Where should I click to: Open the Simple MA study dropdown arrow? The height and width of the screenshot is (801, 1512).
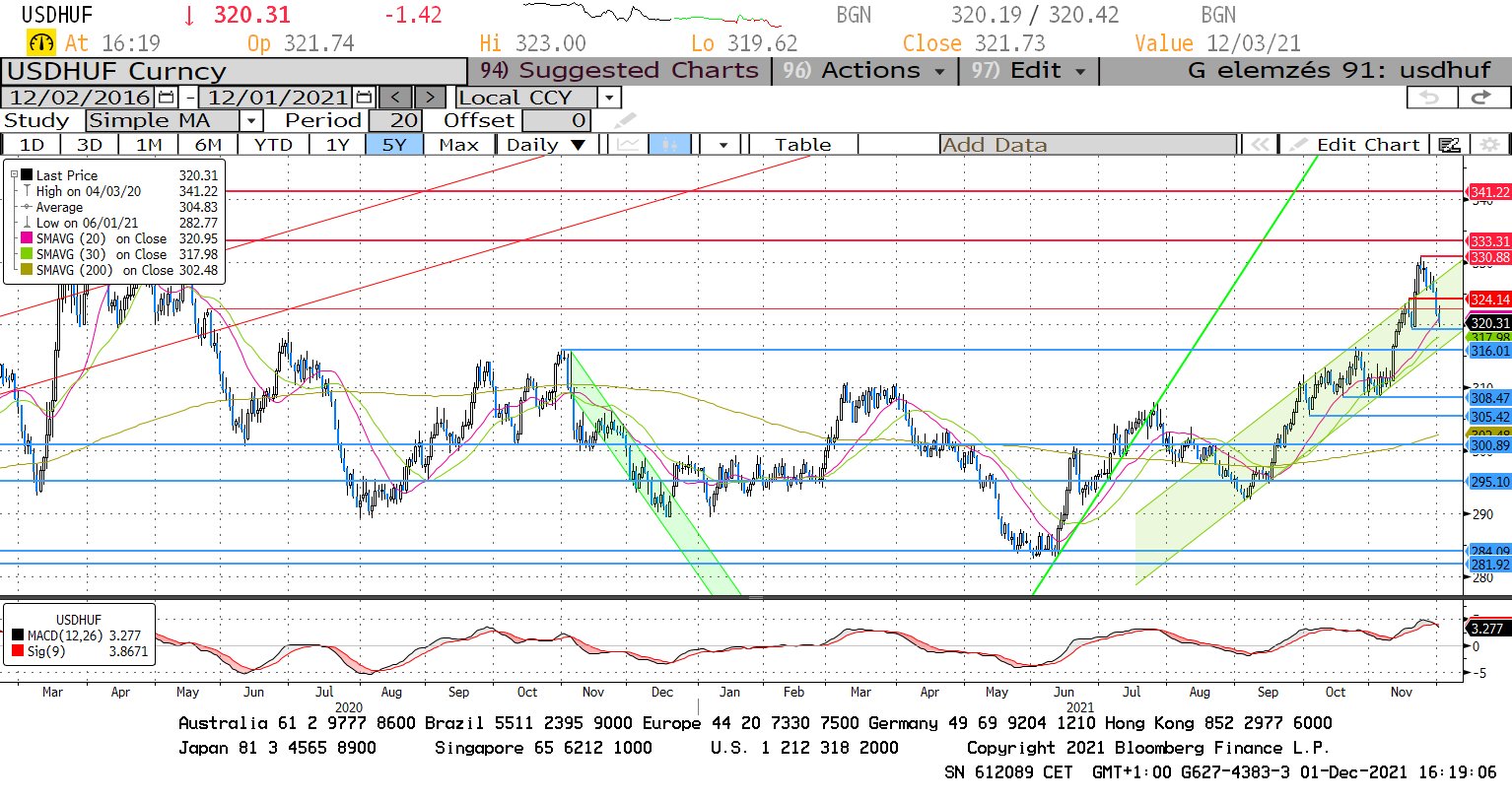pyautogui.click(x=251, y=121)
